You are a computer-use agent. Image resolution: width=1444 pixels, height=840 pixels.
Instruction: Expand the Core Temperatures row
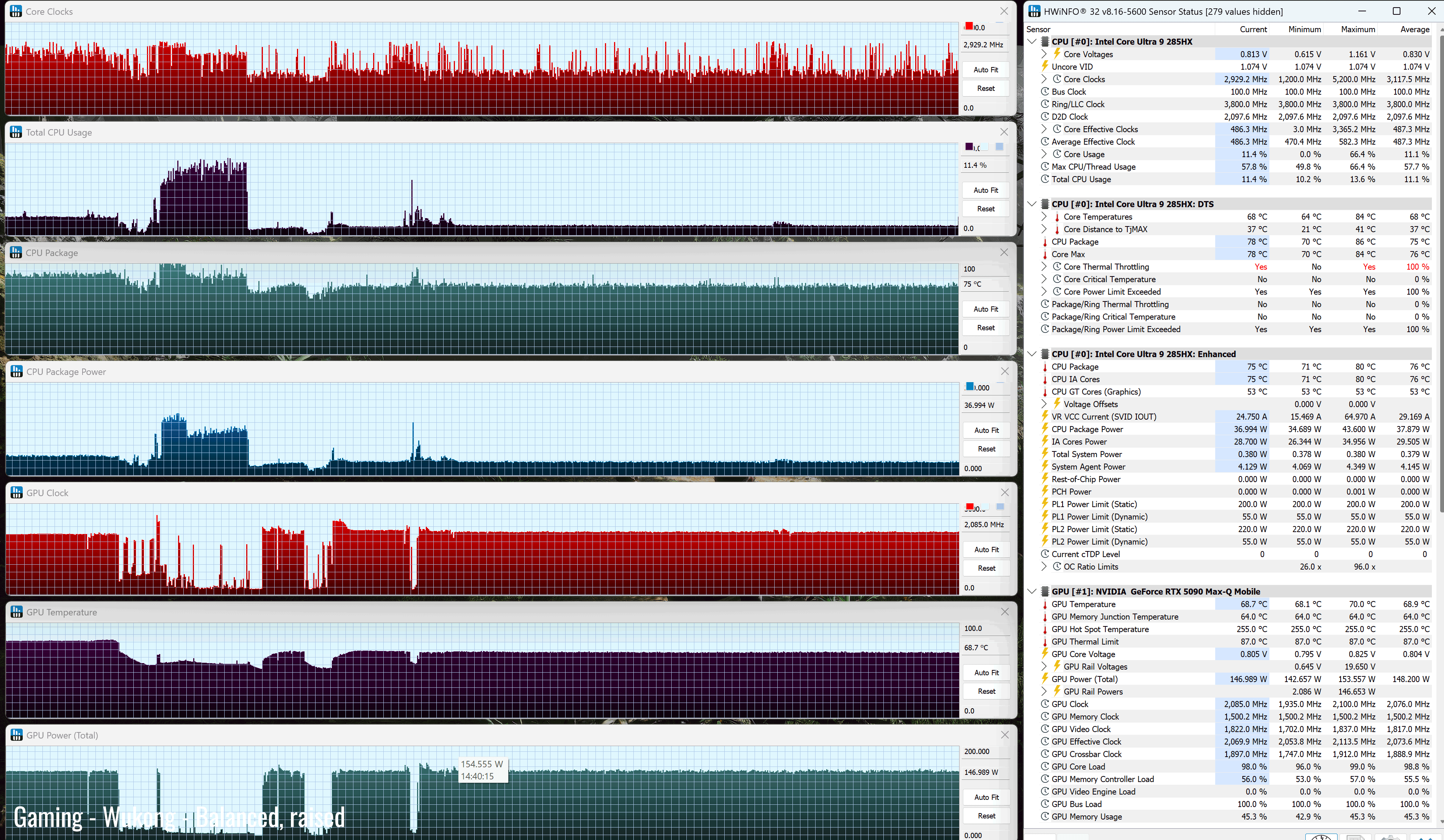click(1044, 217)
